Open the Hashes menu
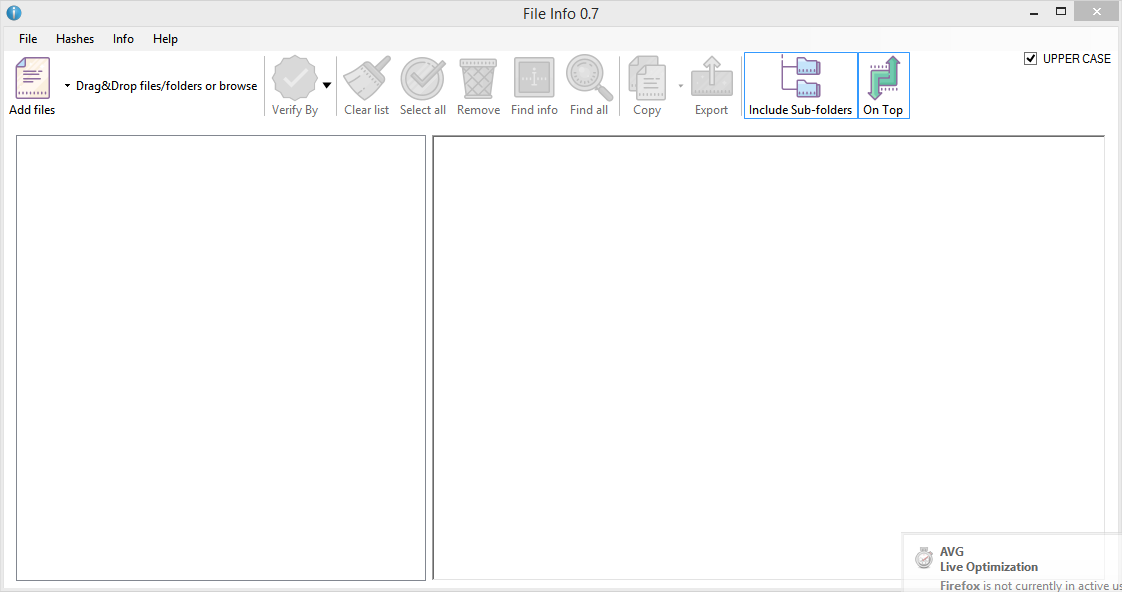Image resolution: width=1122 pixels, height=592 pixels. (75, 39)
